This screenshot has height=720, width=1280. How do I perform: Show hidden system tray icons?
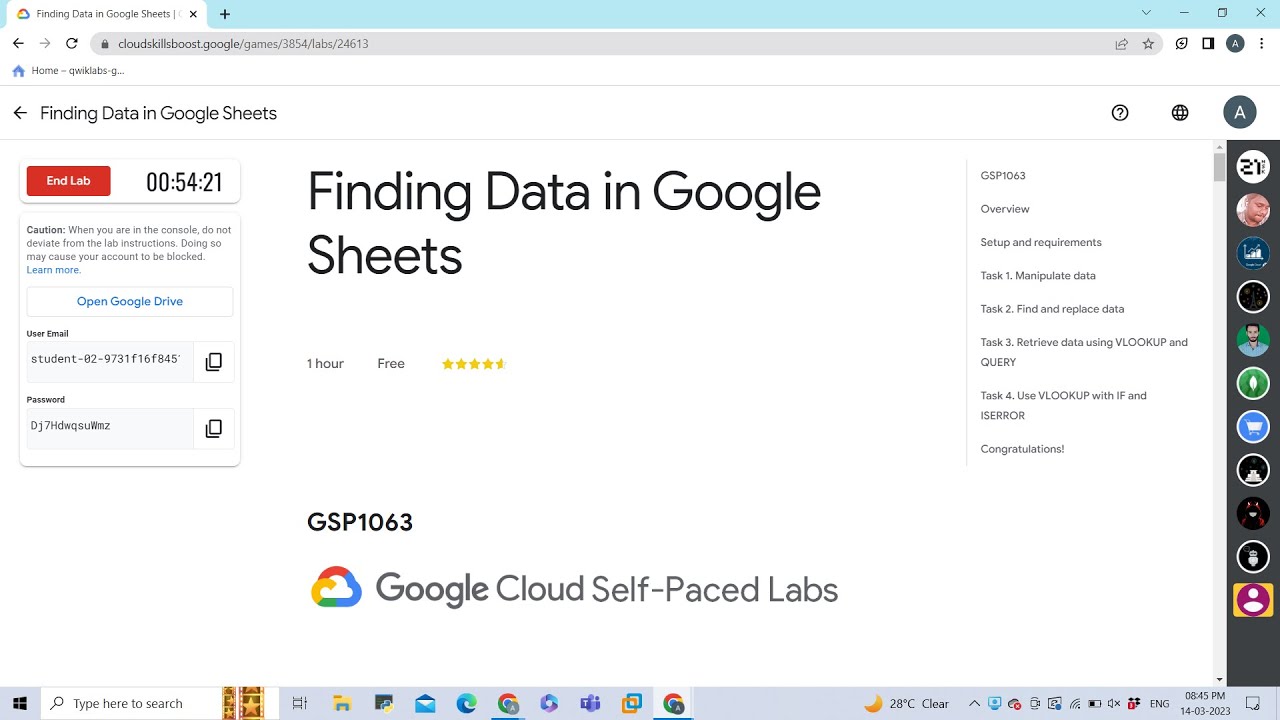[x=974, y=703]
